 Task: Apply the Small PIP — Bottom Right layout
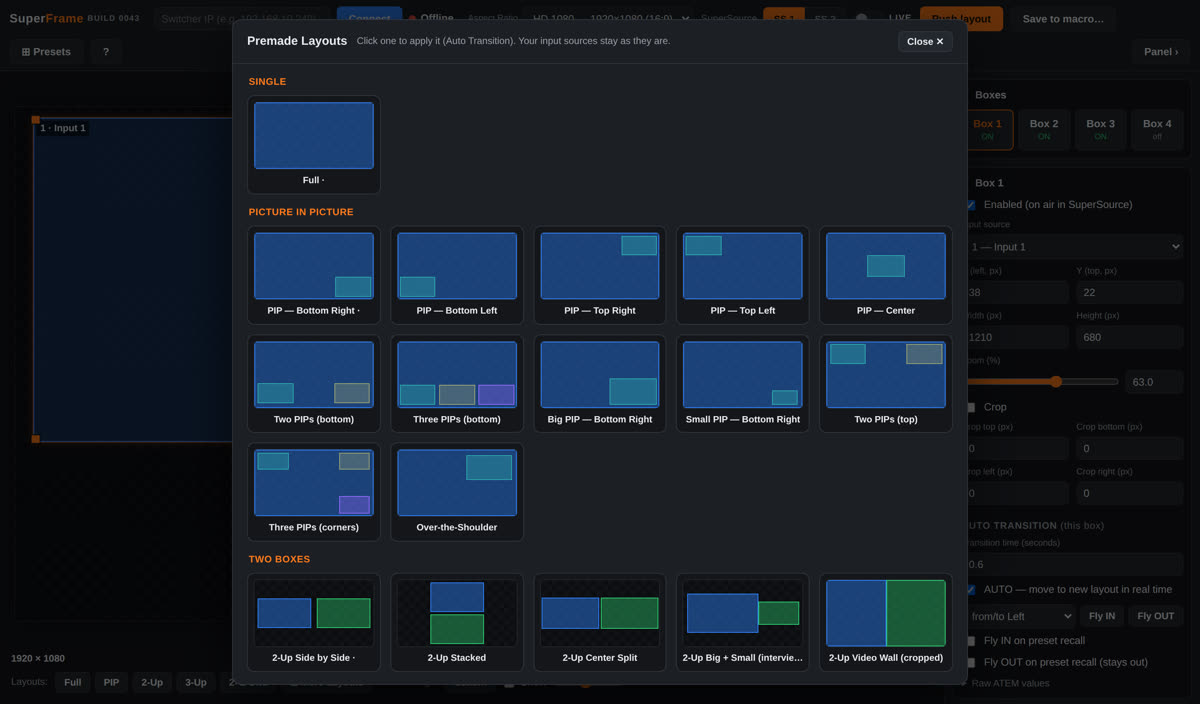743,384
